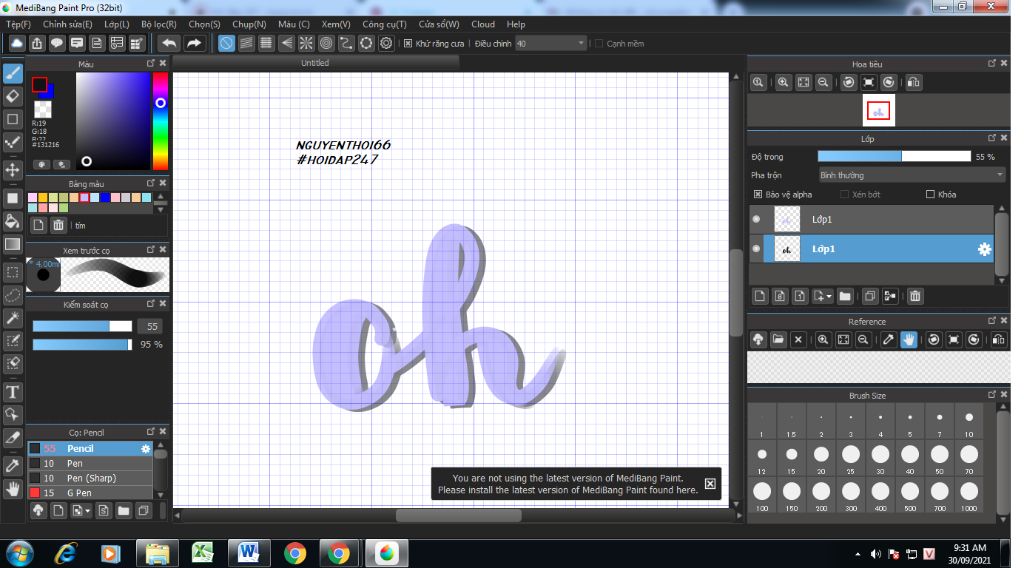This screenshot has width=1024, height=568.
Task: Enable the radial snap guide
Action: [306, 44]
